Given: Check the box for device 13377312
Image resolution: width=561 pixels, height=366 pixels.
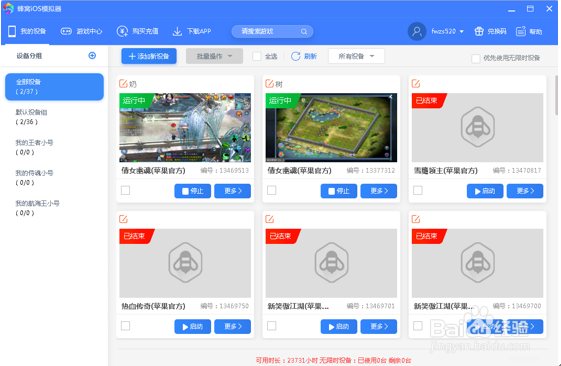Looking at the screenshot, I should click(x=272, y=190).
